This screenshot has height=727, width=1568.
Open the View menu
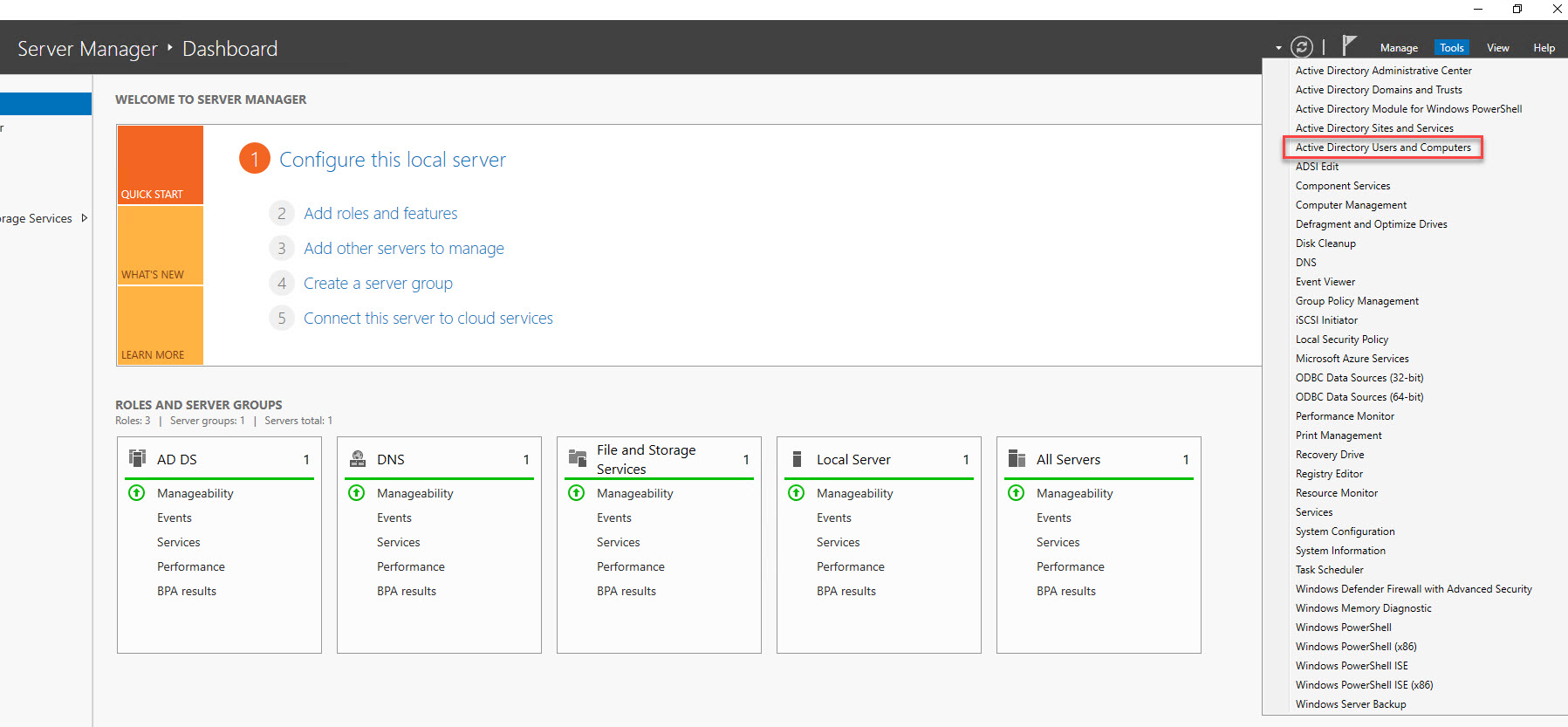(x=1497, y=48)
